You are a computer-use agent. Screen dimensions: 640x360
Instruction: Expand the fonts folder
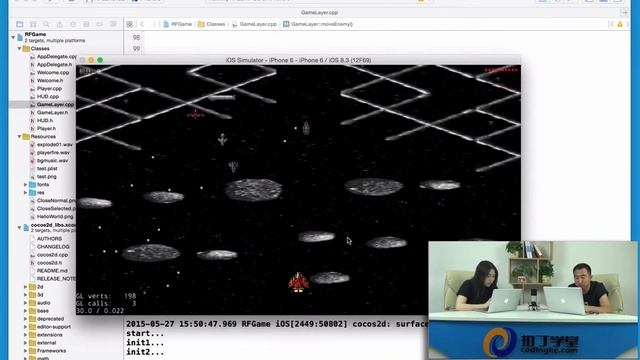tap(26, 184)
